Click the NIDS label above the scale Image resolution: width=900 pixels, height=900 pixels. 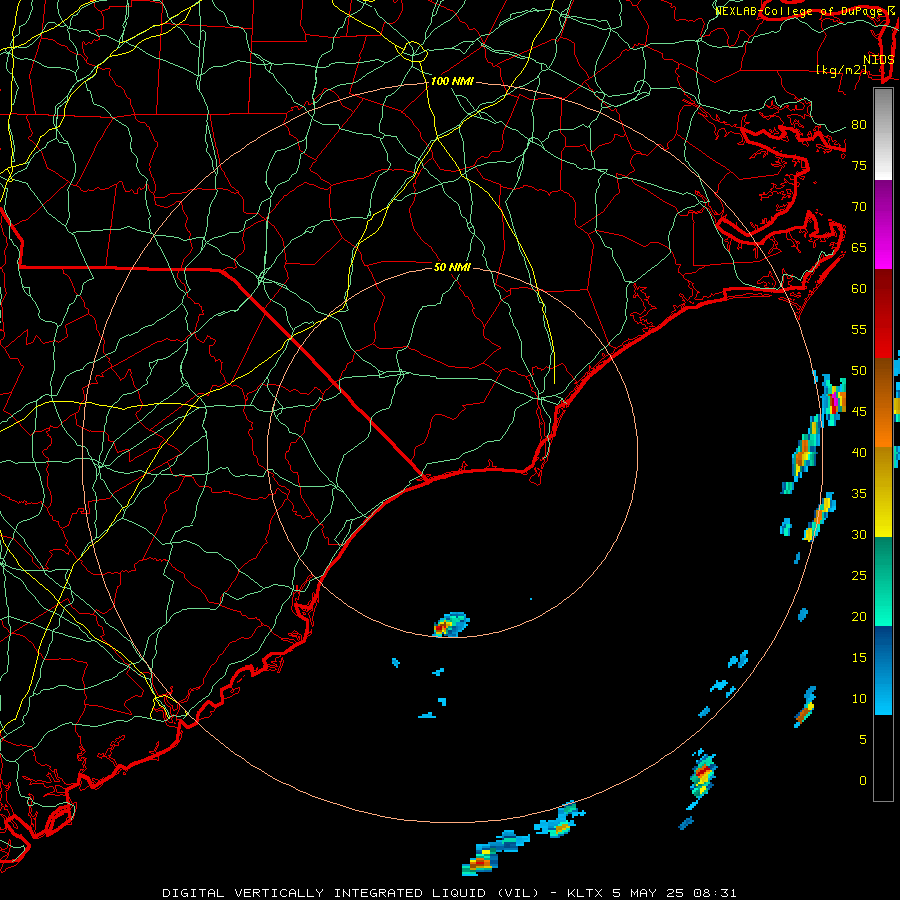[x=879, y=60]
